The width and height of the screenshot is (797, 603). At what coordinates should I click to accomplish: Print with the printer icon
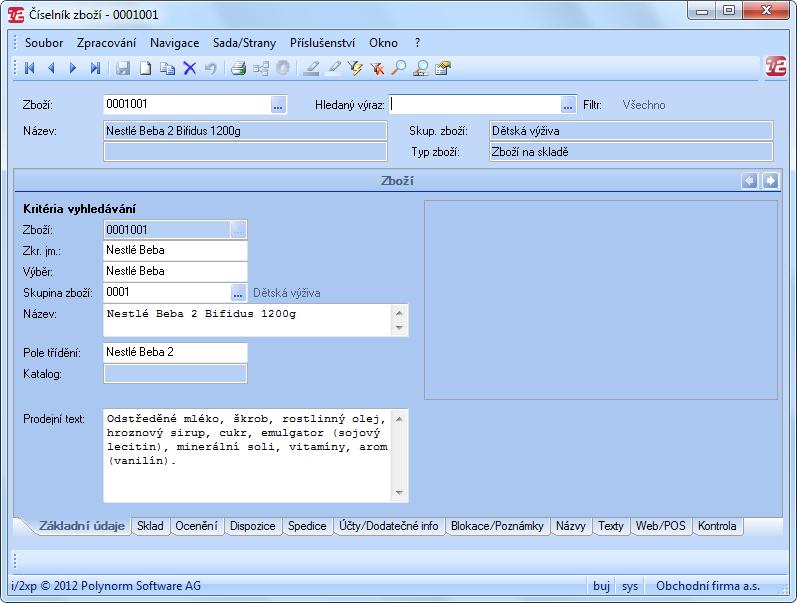238,68
